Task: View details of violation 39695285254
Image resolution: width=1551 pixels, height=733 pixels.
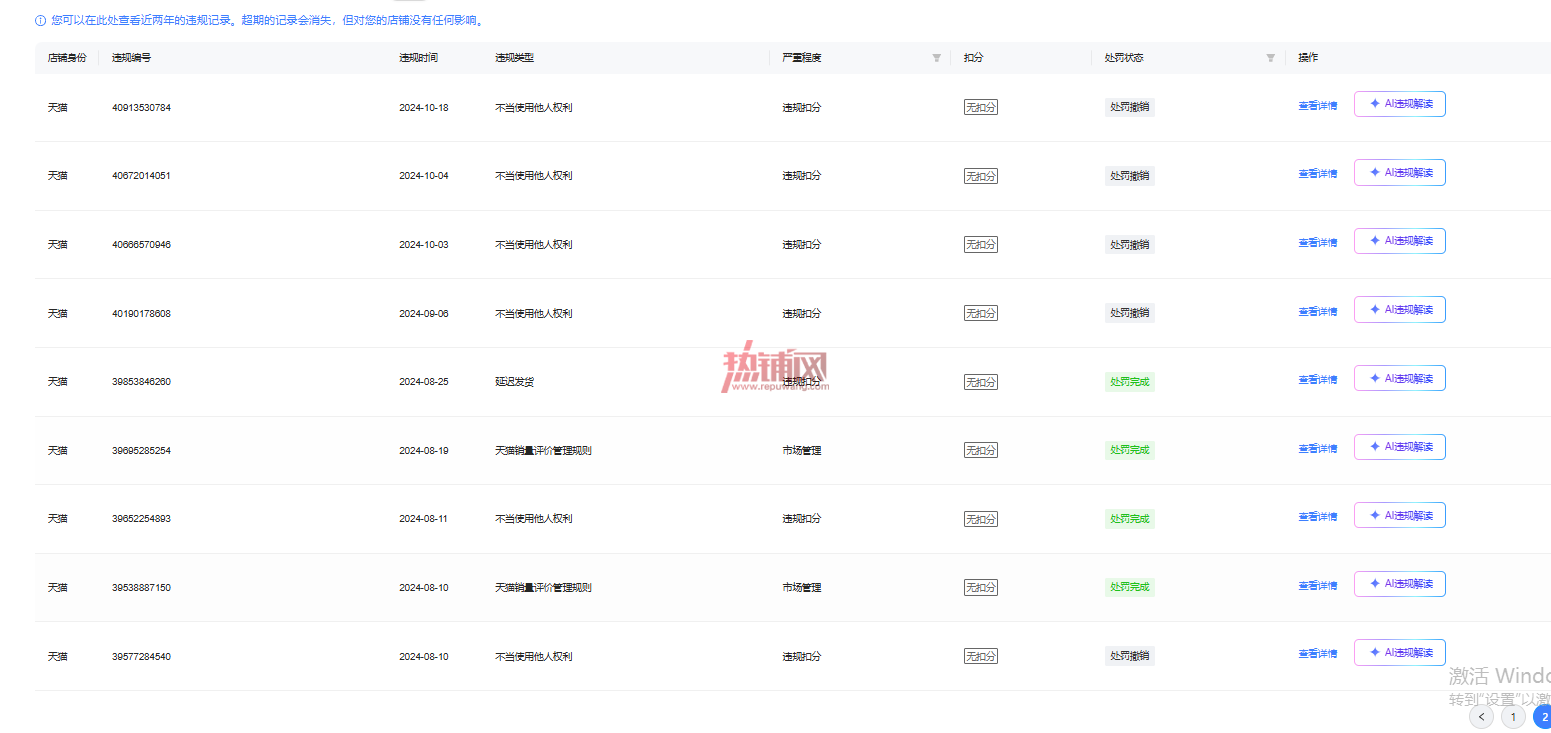Action: coord(1317,449)
